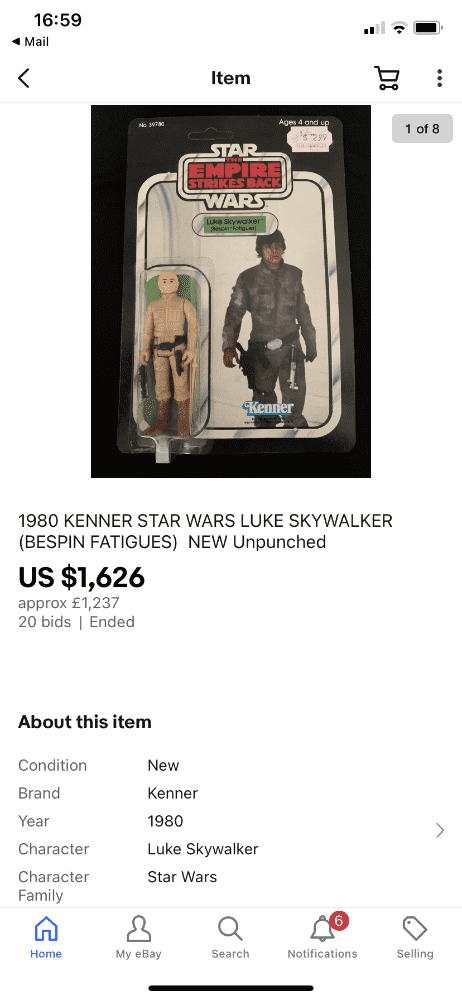Open the shopping cart
This screenshot has width=462, height=1000.
386,78
